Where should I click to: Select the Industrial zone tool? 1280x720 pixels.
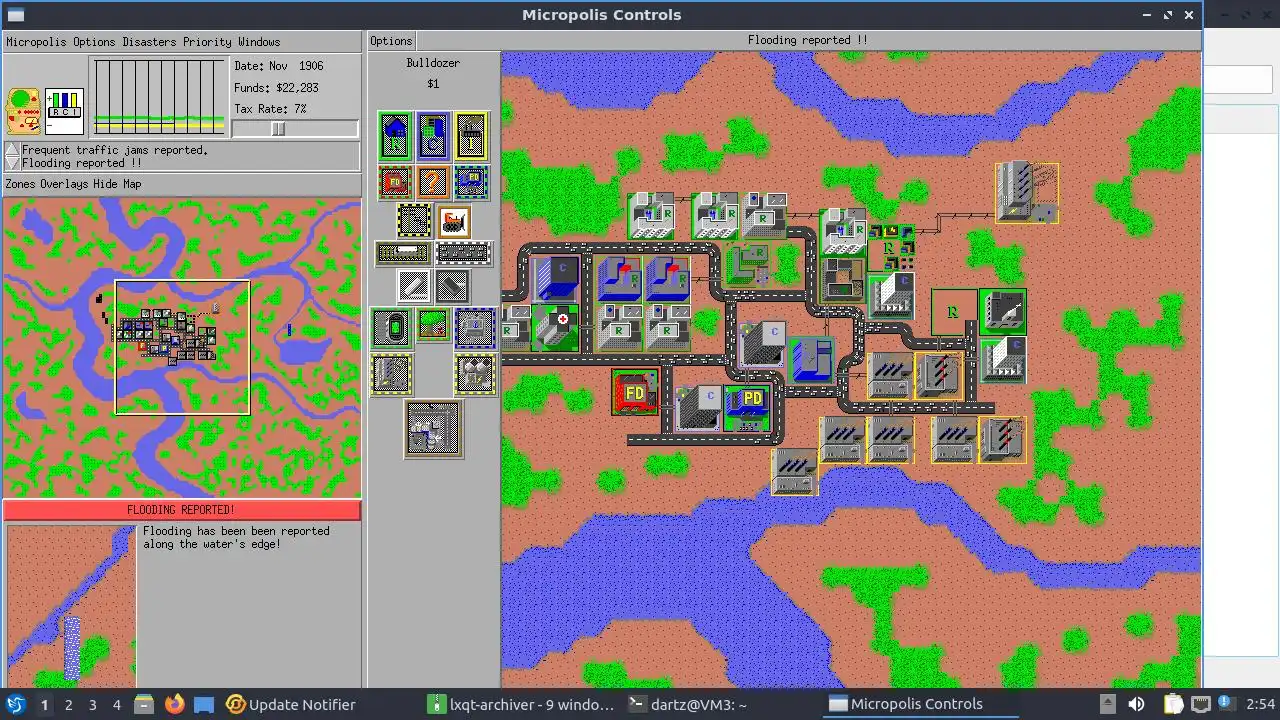(471, 136)
